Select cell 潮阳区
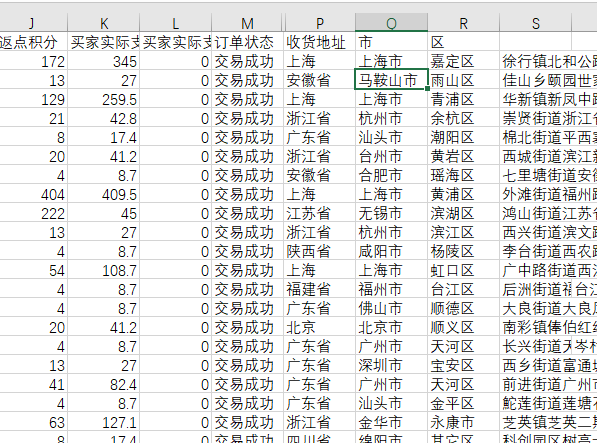Viewport: 597px width, 443px height. (463, 137)
